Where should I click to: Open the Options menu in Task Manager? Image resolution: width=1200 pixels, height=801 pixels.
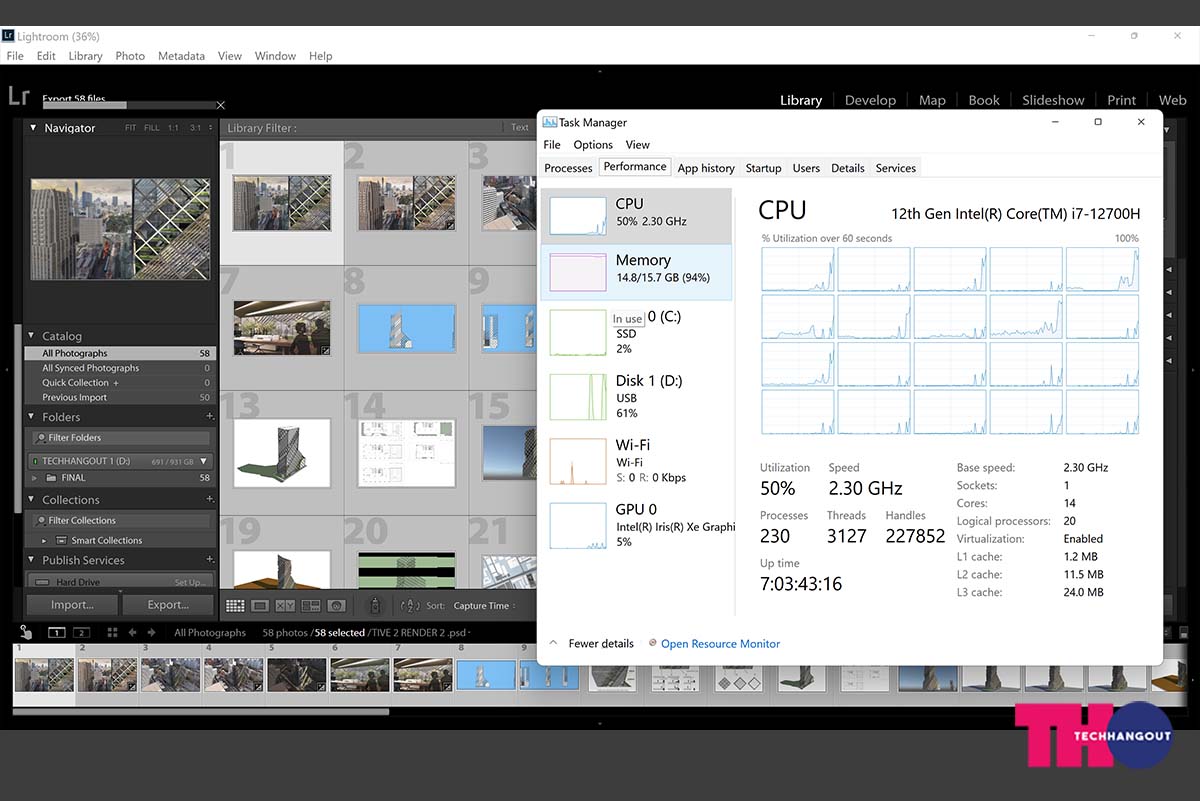[x=593, y=145]
